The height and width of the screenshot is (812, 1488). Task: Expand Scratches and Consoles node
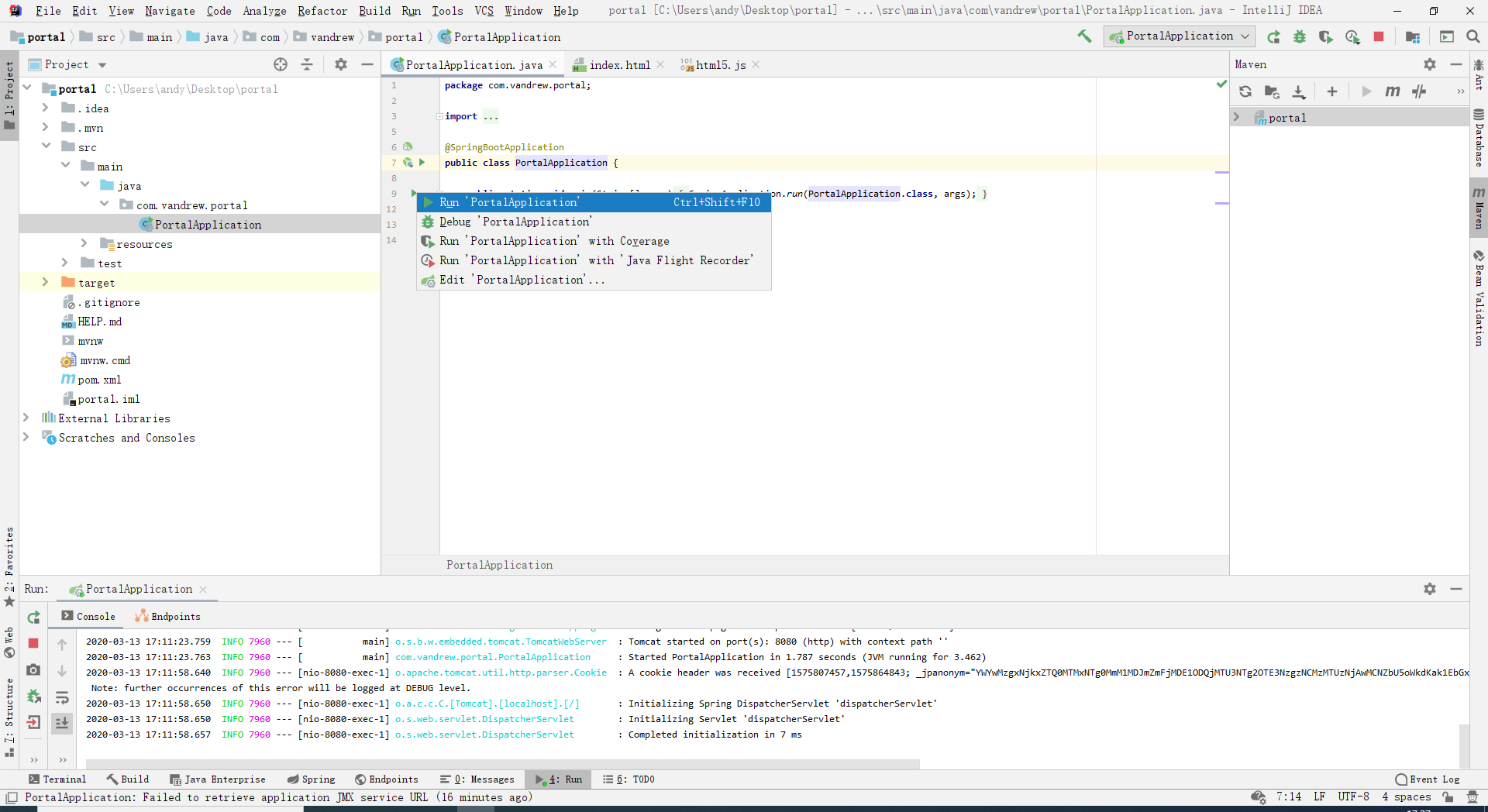click(x=26, y=437)
